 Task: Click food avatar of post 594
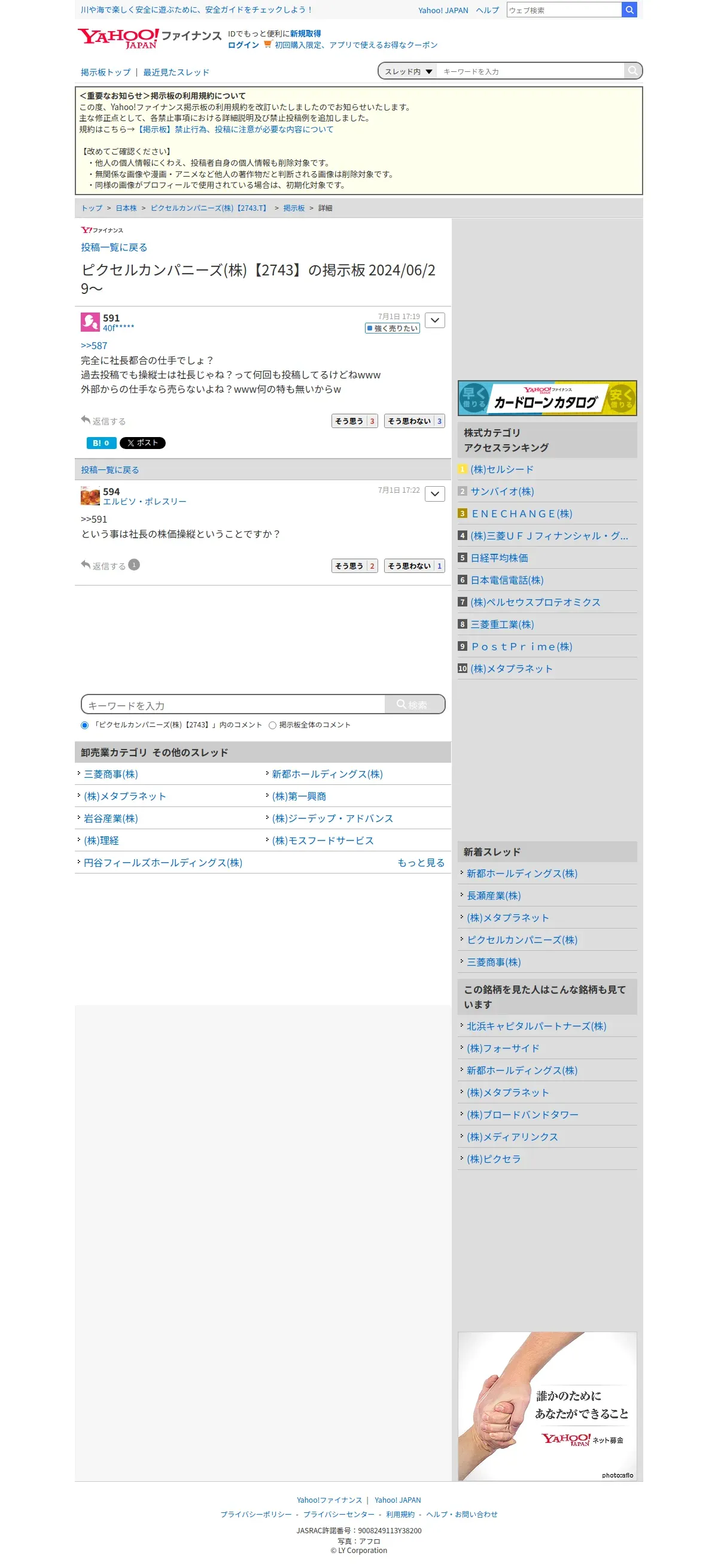(90, 495)
